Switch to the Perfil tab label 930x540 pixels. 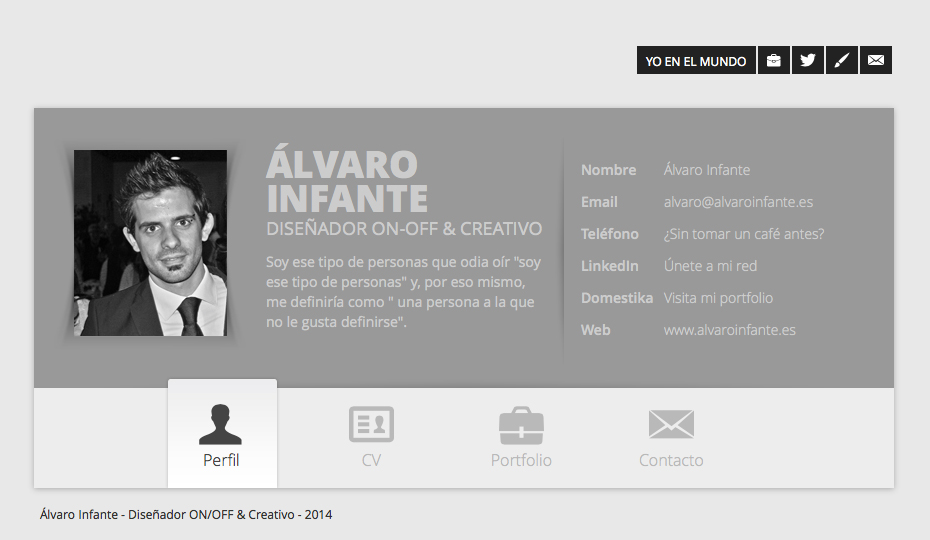click(x=221, y=460)
